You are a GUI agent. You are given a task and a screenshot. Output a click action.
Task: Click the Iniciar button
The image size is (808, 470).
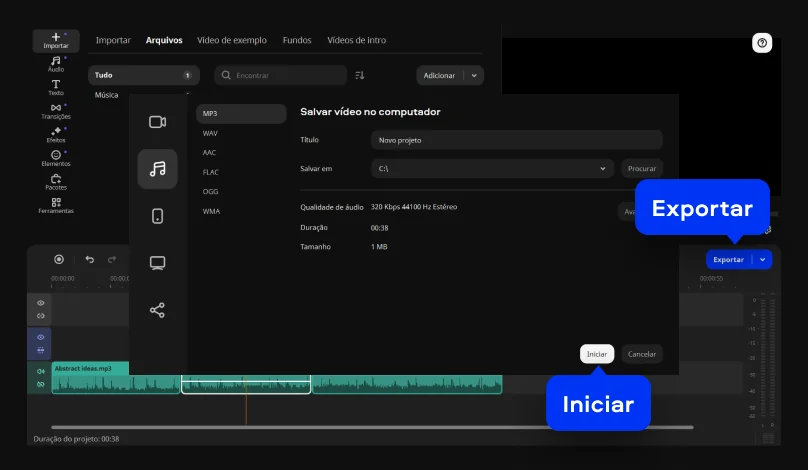(x=597, y=354)
